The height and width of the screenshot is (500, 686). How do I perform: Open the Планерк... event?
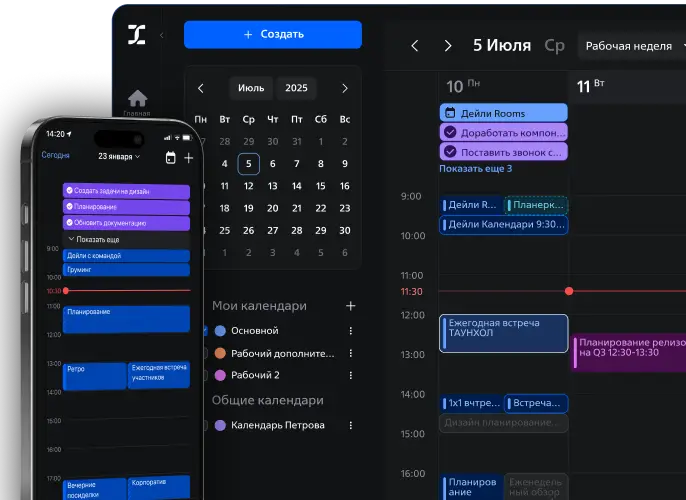536,205
